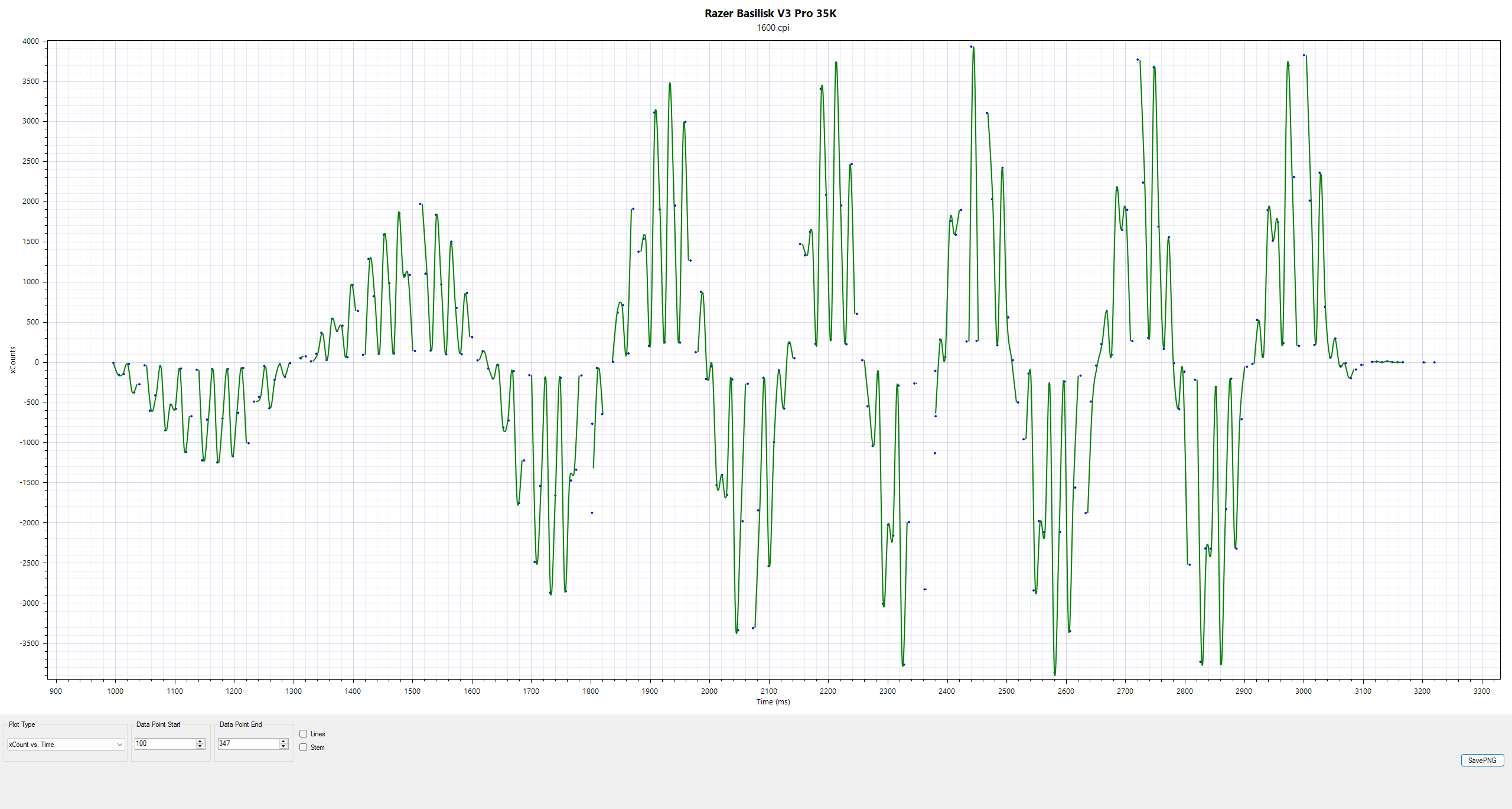Viewport: 1512px width, 809px height.
Task: Tick the Stem checkbox
Action: pyautogui.click(x=304, y=748)
